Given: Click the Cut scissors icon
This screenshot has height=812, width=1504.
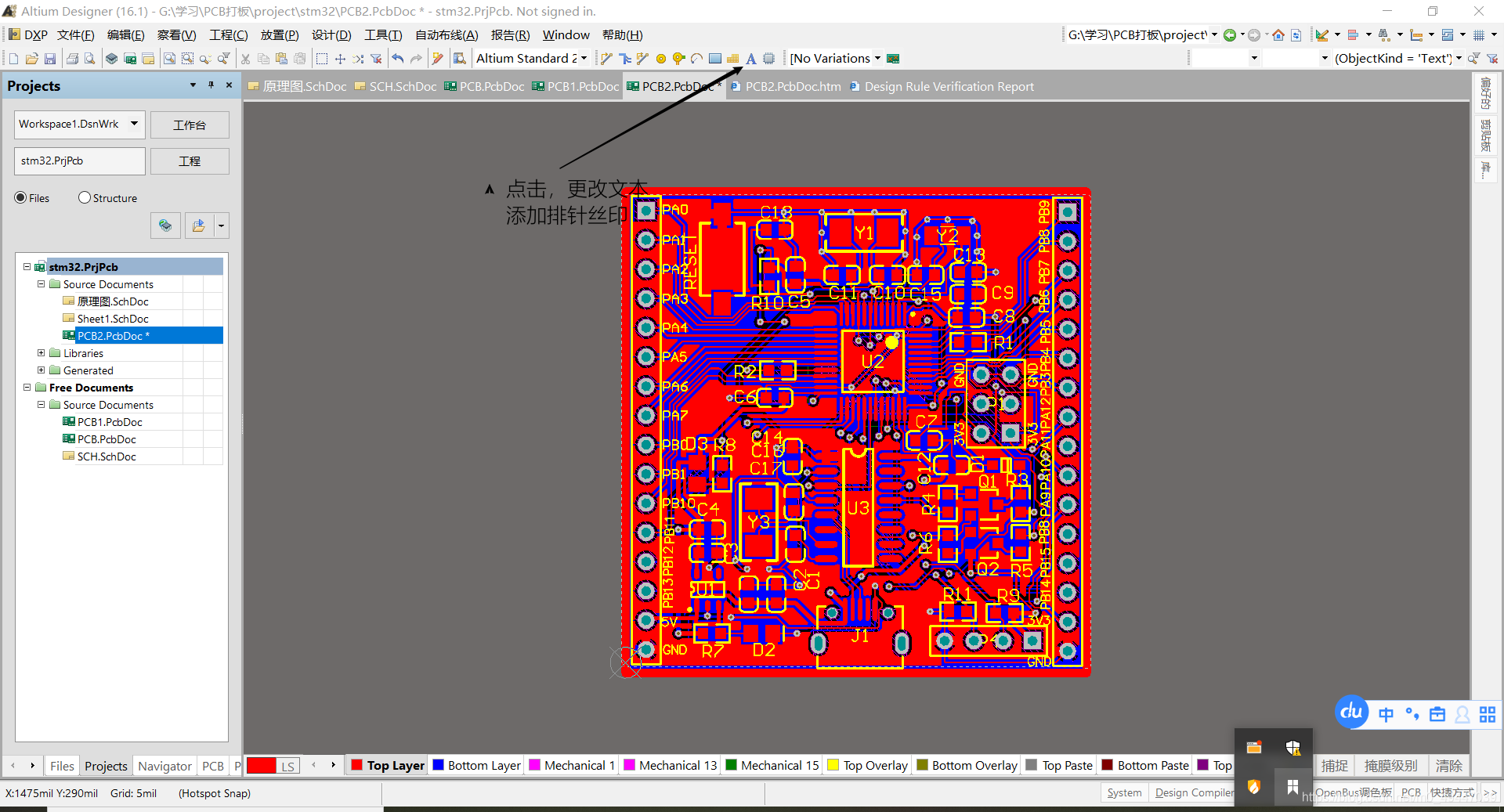Looking at the screenshot, I should (245, 59).
